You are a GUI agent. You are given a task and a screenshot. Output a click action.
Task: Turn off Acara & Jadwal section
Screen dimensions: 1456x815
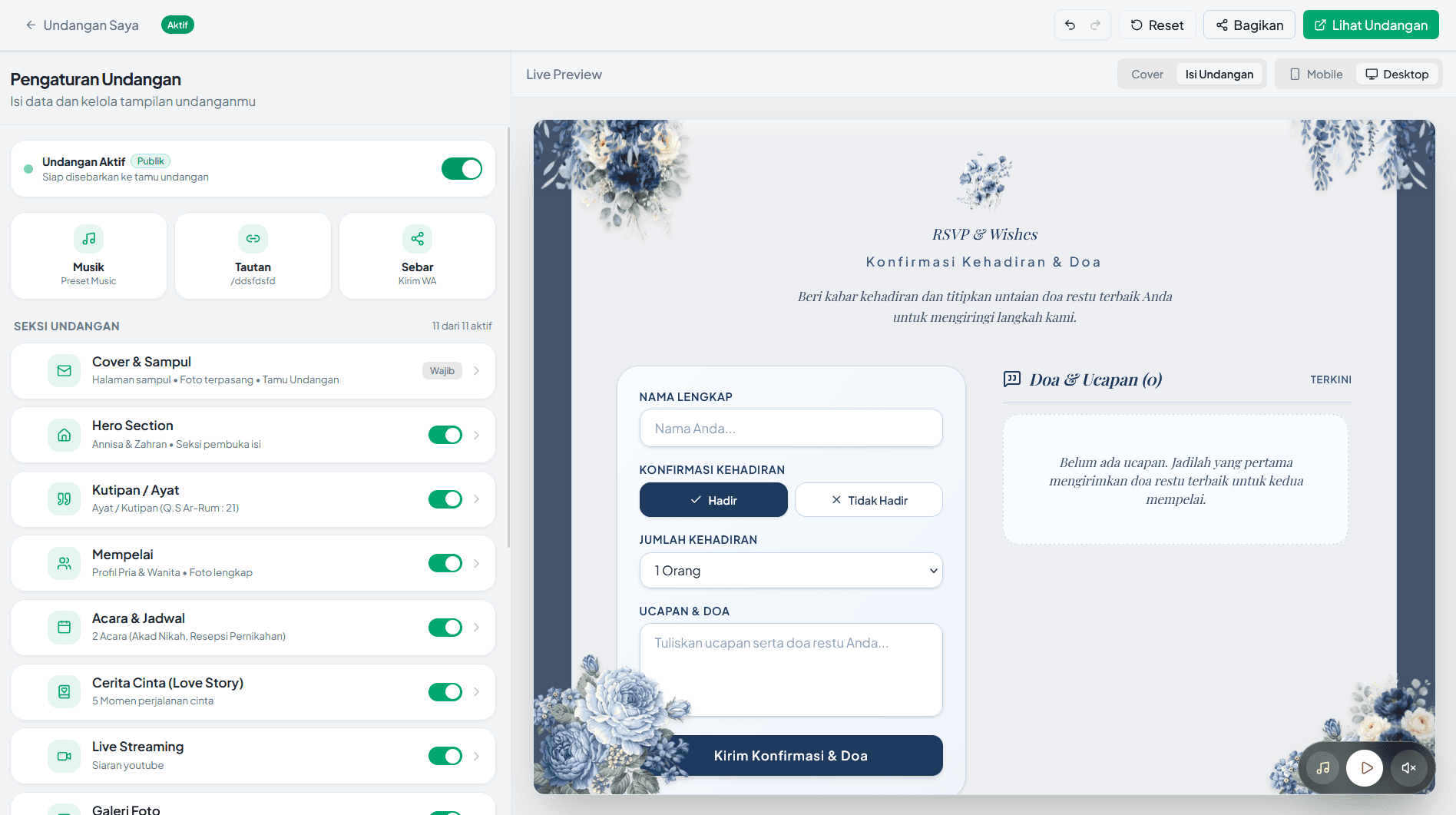(445, 628)
